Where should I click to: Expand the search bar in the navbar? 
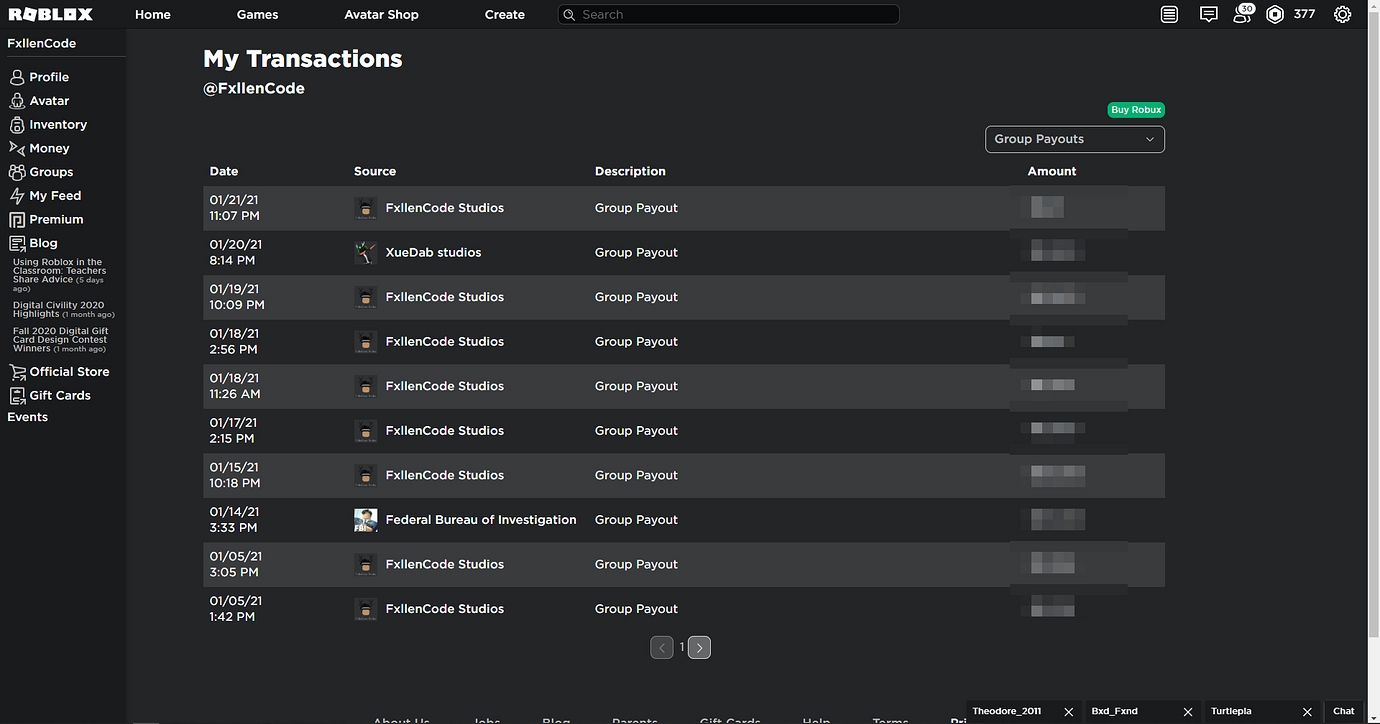coord(728,14)
